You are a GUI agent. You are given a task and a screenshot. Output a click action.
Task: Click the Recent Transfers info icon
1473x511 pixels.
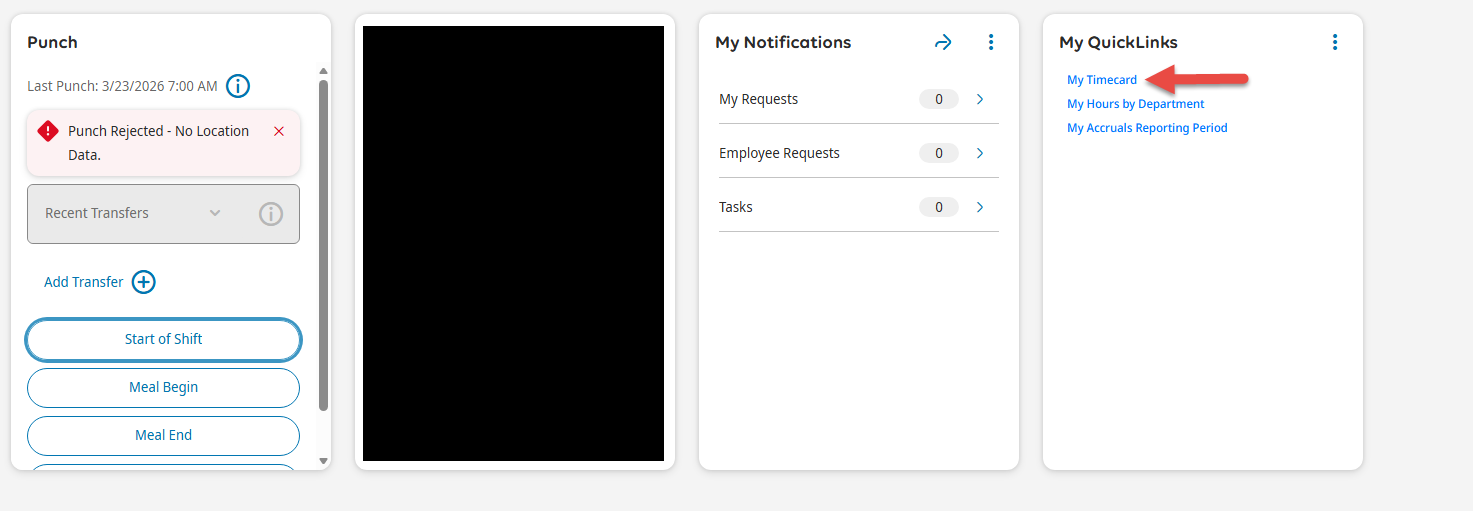pyautogui.click(x=271, y=214)
